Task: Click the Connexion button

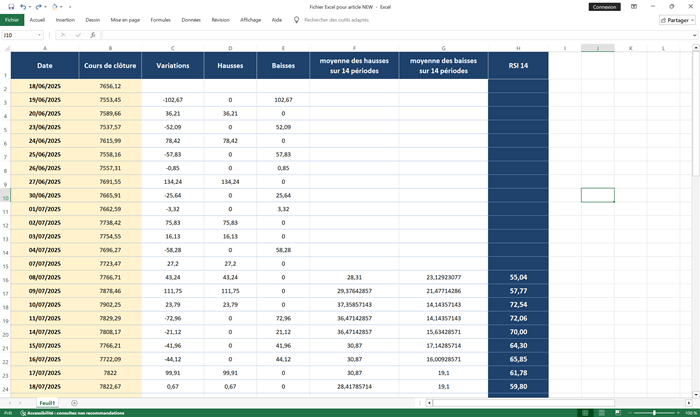Action: click(604, 6)
